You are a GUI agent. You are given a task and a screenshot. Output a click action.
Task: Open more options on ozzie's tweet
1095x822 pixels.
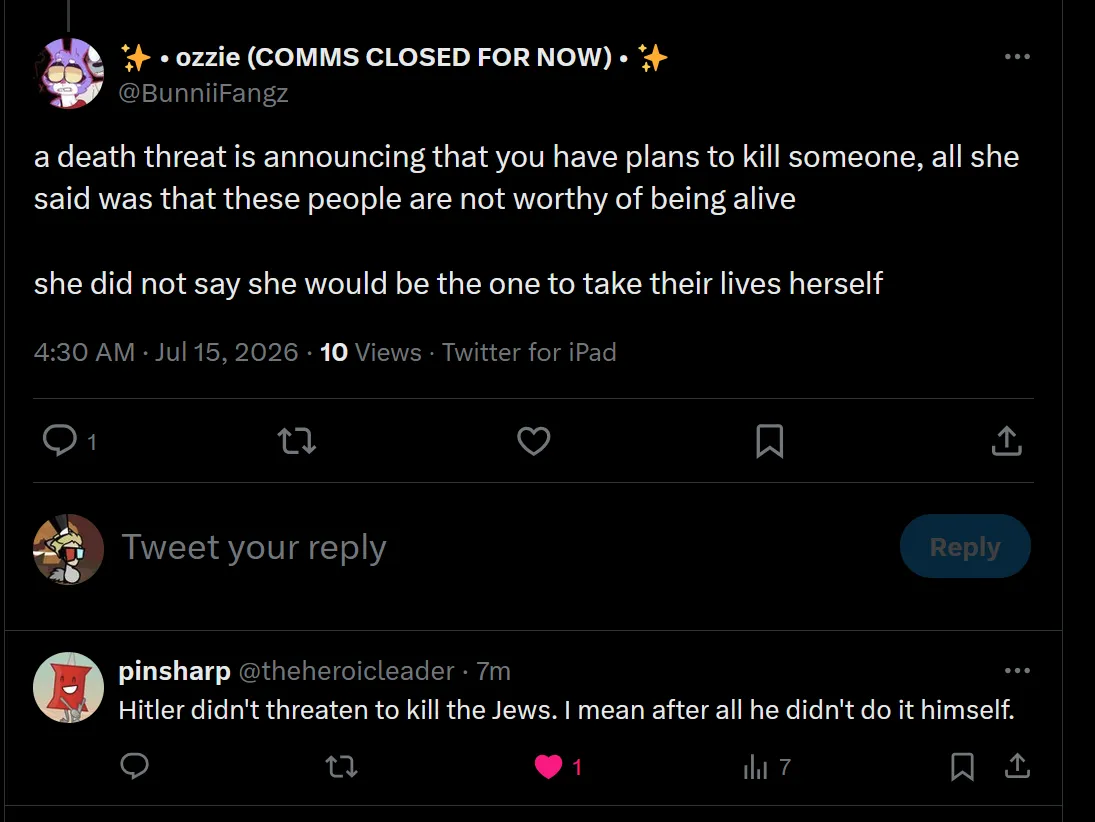coord(1017,57)
